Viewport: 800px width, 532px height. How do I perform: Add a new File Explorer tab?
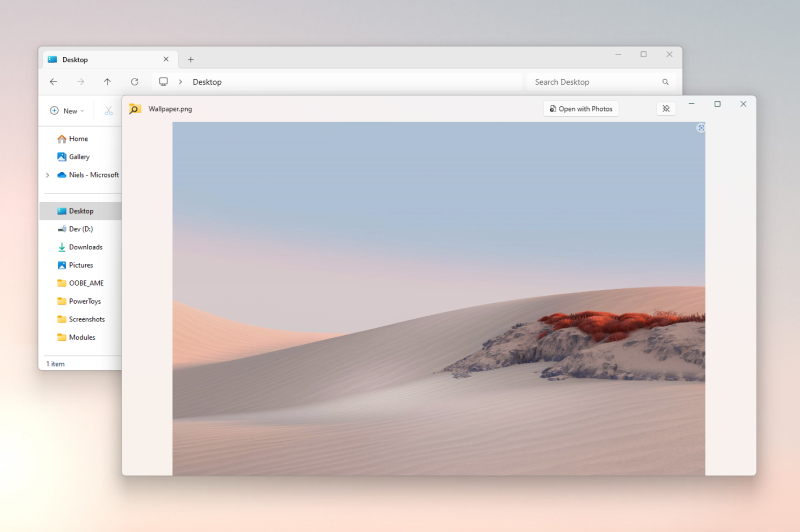[x=191, y=60]
